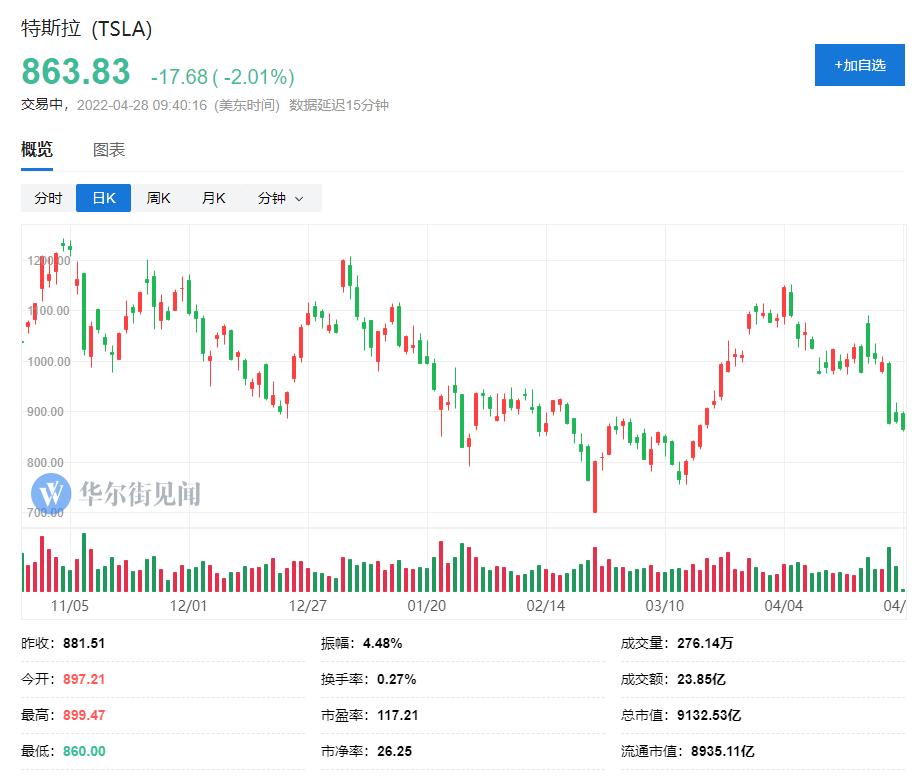Screen dimensions: 924x782
Task: Enable the 日K candlestick view
Action: coord(103,198)
